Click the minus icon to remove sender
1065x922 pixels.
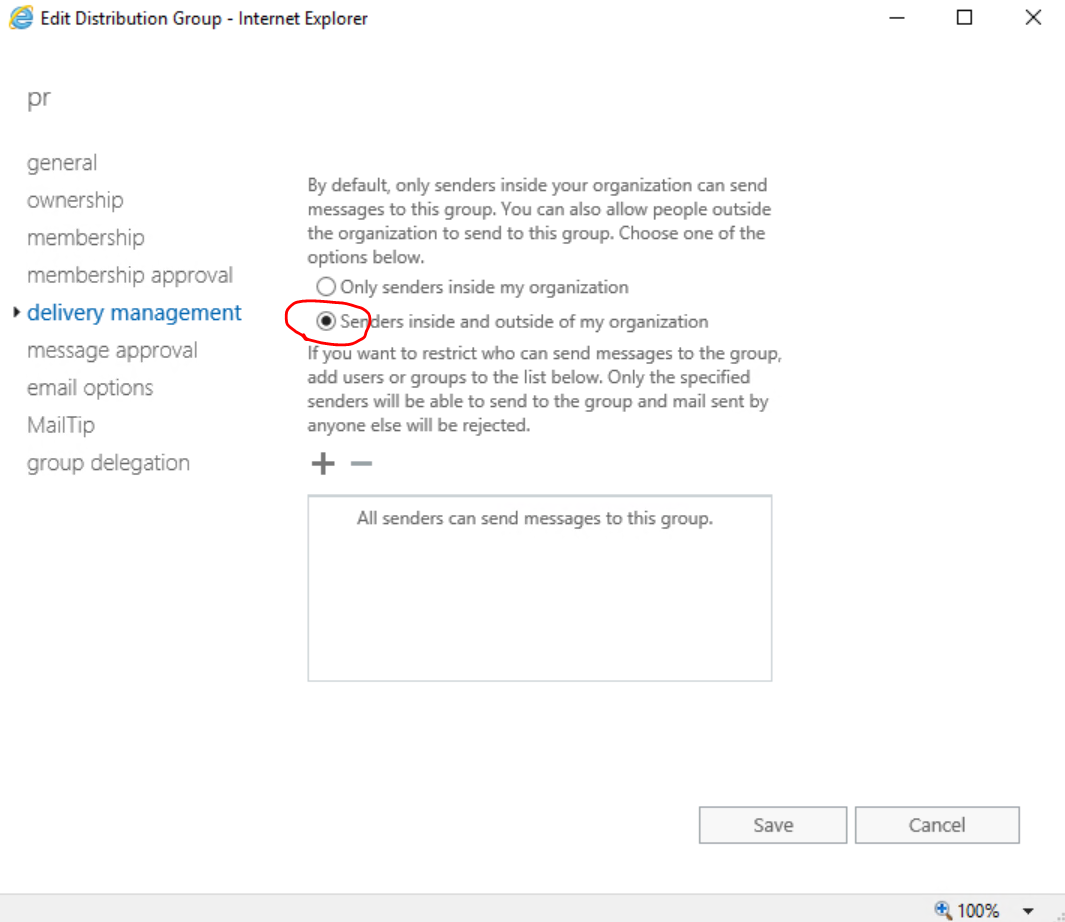tap(361, 463)
